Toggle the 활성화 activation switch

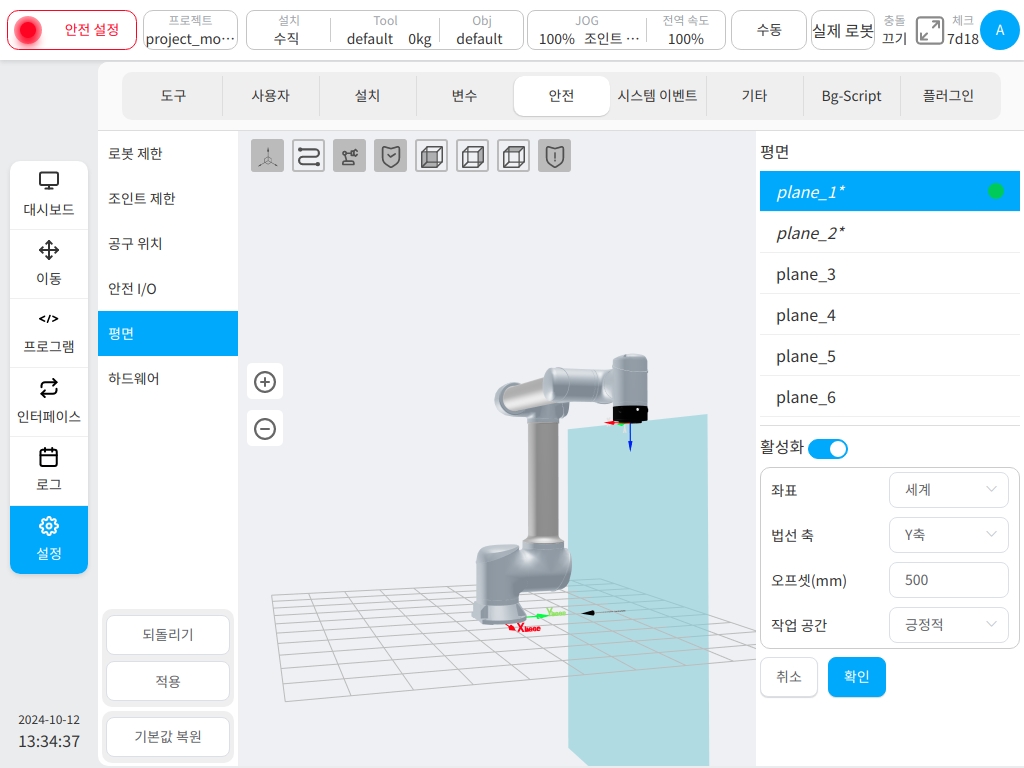828,449
